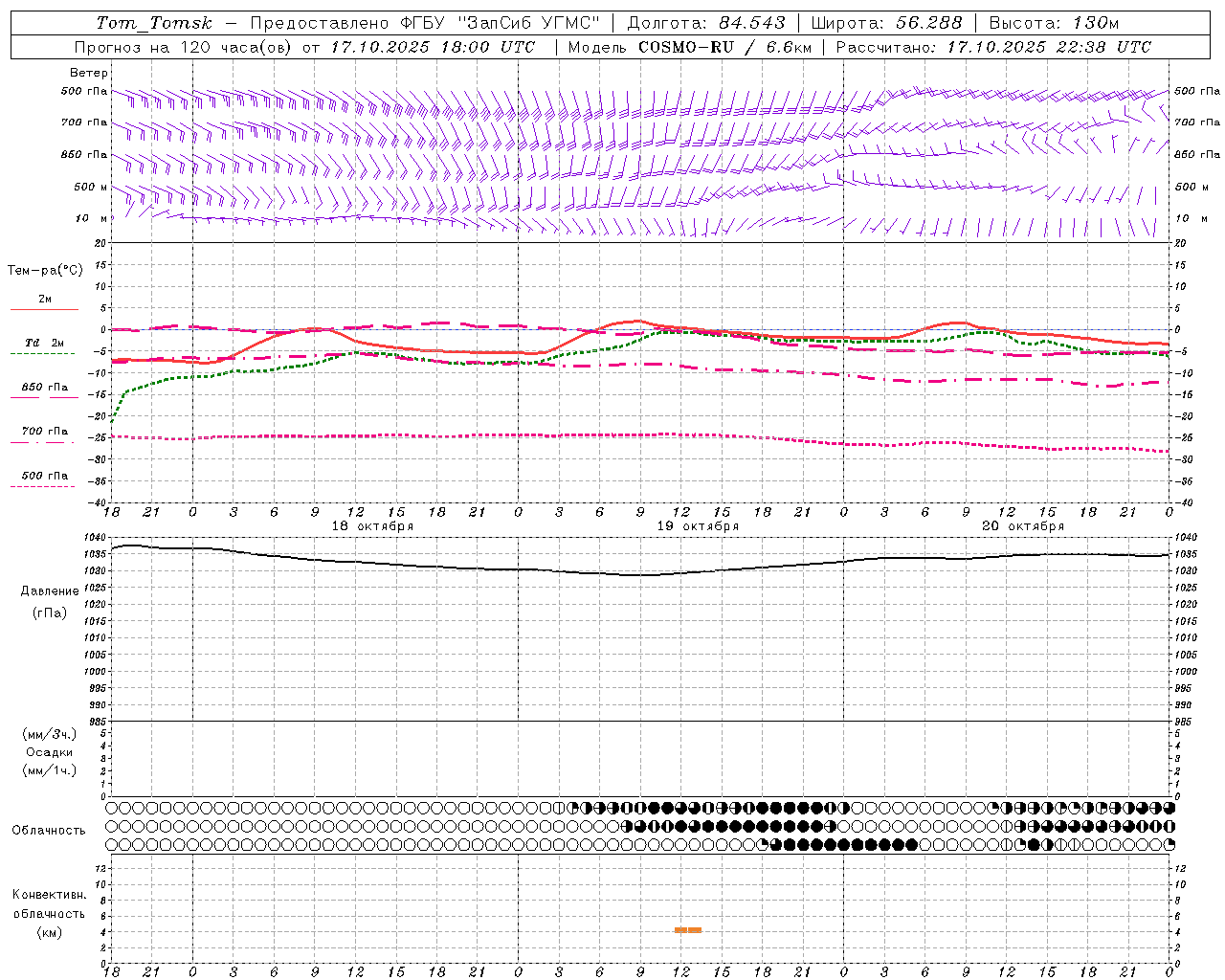The image size is (1225, 980).
Task: Click the 18 октября date label
Action: tap(372, 526)
